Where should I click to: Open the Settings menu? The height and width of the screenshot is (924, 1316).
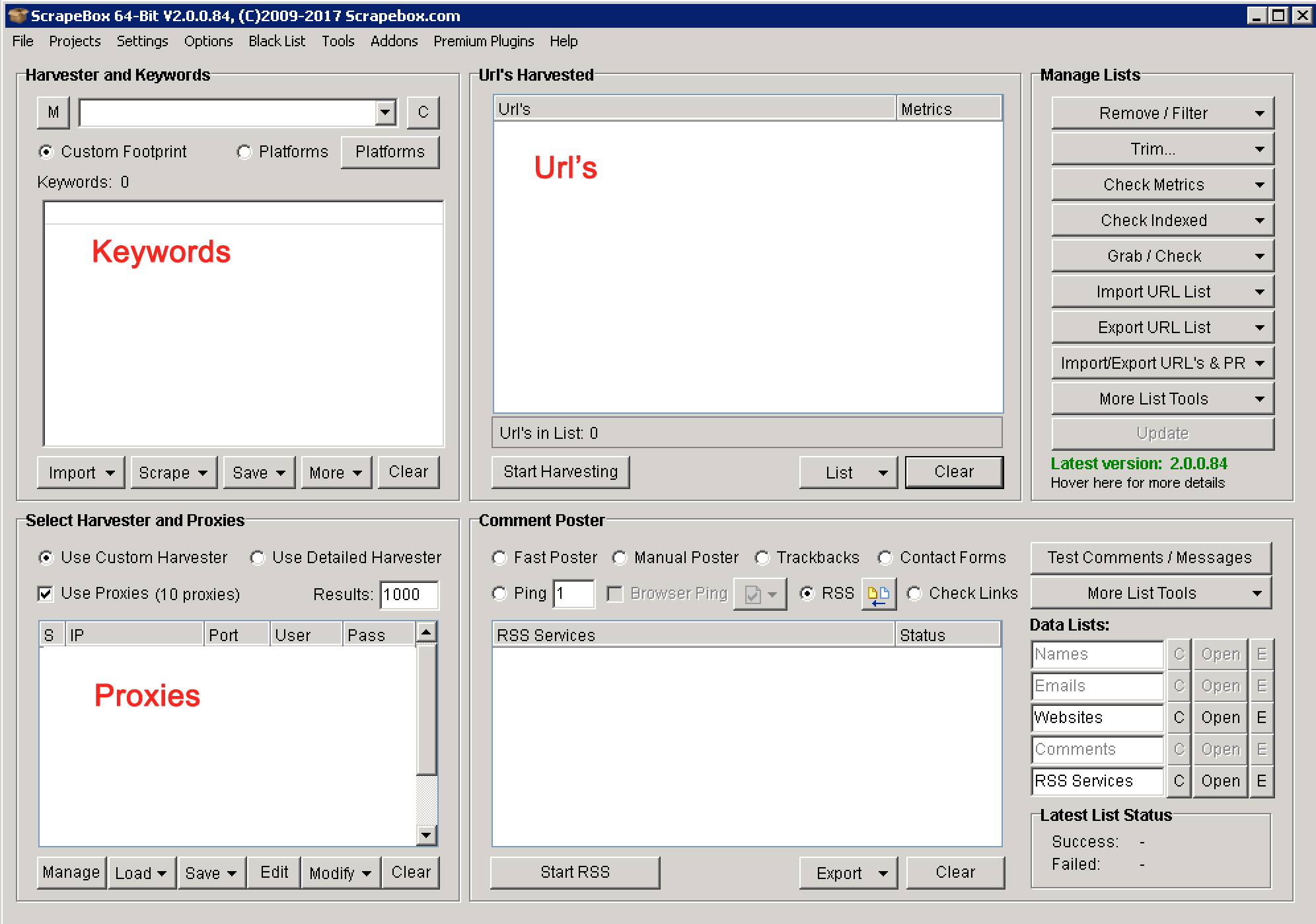142,41
